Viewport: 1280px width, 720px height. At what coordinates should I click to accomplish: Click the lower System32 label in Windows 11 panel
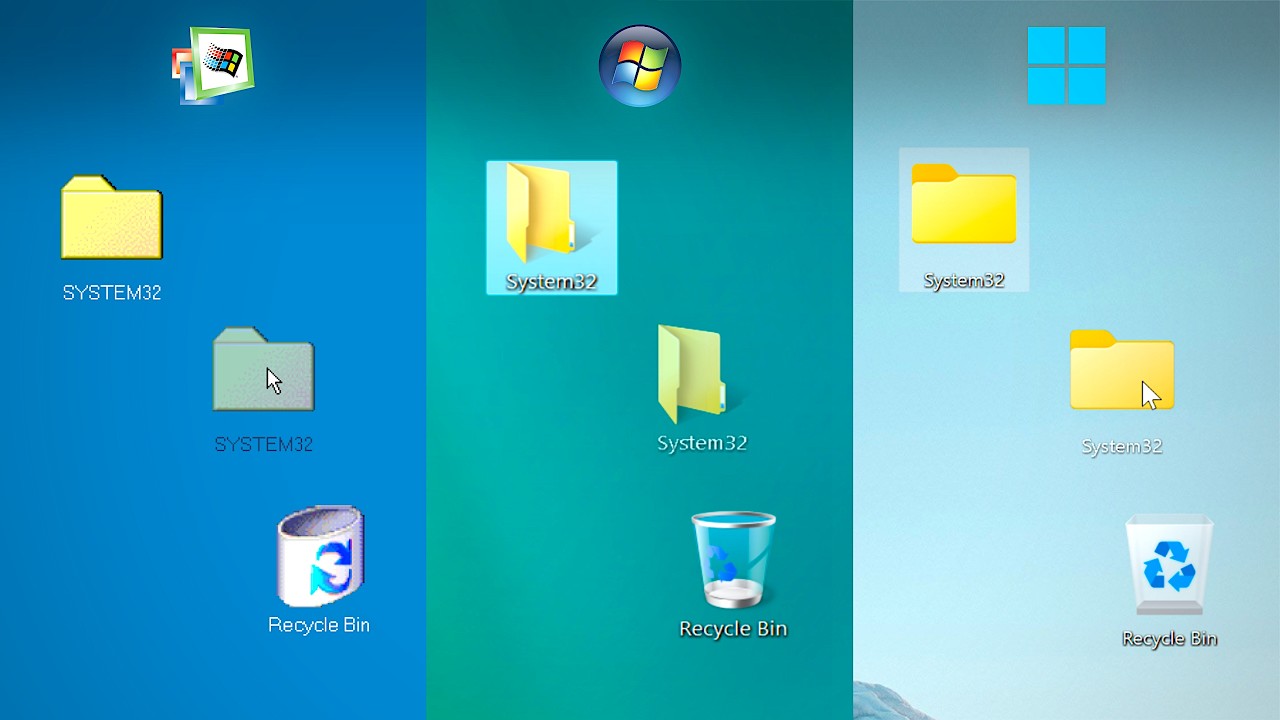tap(1122, 447)
